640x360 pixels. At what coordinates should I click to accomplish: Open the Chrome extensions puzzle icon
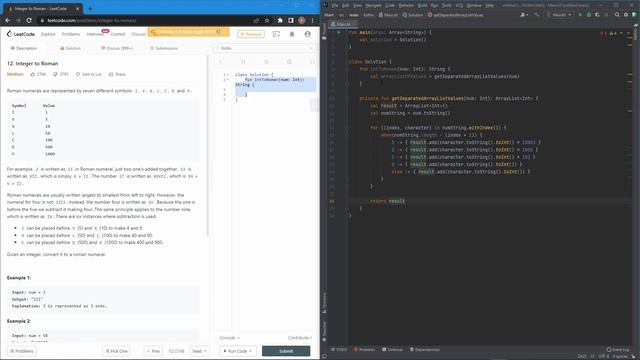click(x=280, y=20)
